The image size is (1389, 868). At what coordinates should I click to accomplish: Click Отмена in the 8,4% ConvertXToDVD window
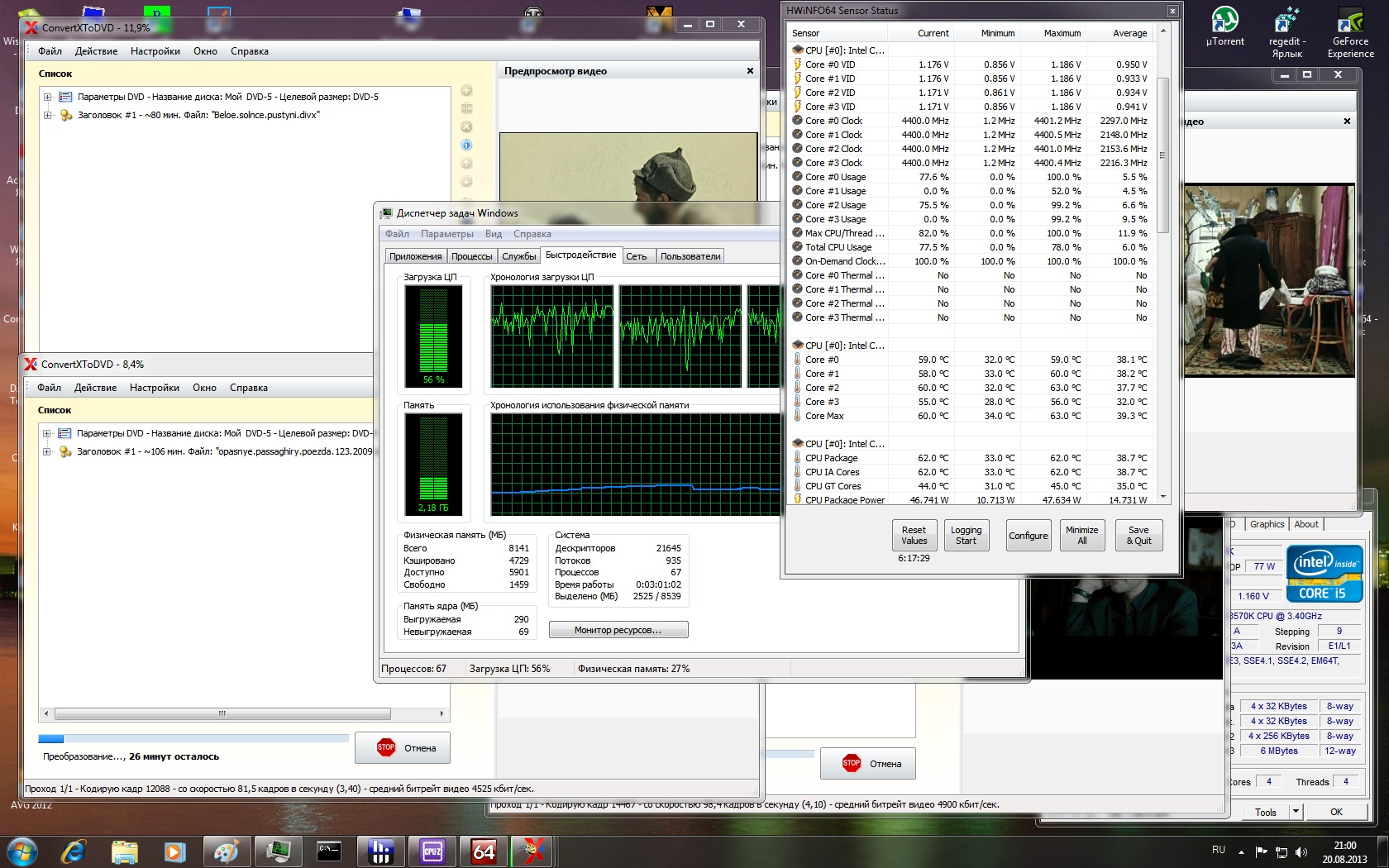pos(403,747)
